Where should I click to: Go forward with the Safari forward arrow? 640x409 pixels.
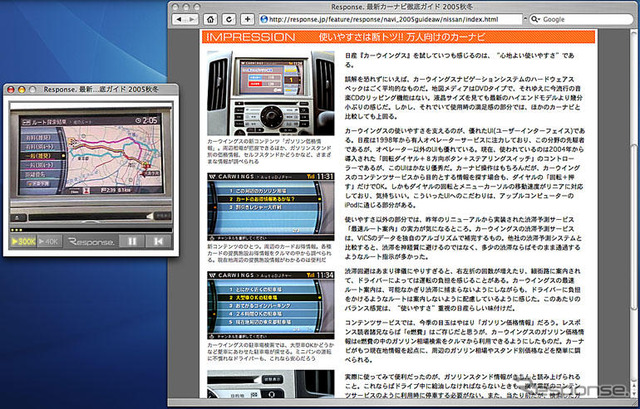[192, 19]
